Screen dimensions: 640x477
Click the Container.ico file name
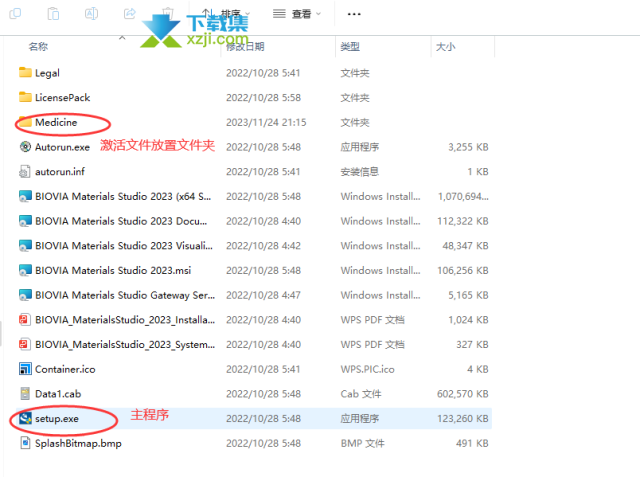click(65, 369)
